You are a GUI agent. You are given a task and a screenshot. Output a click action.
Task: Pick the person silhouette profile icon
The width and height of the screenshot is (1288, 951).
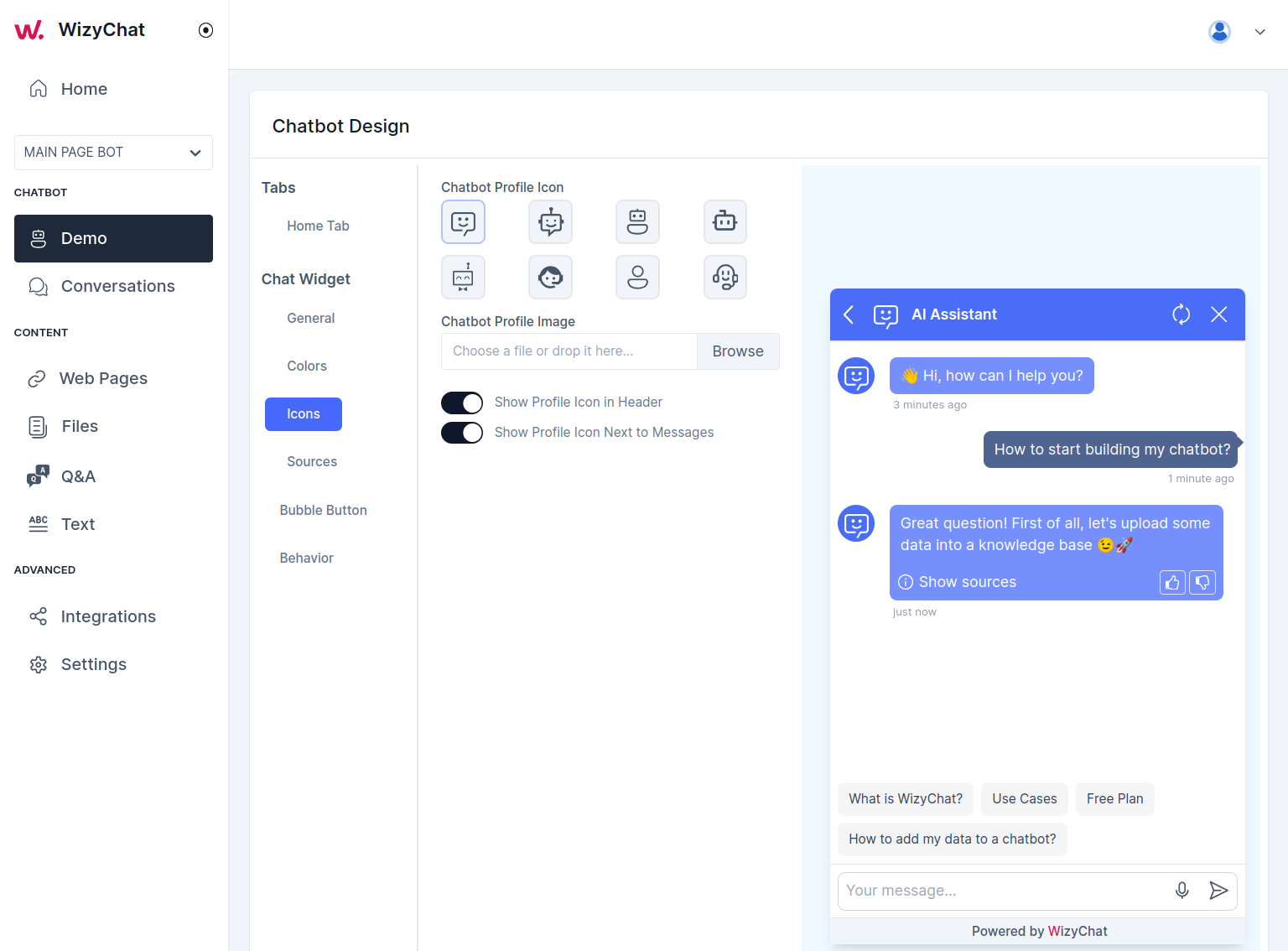637,278
